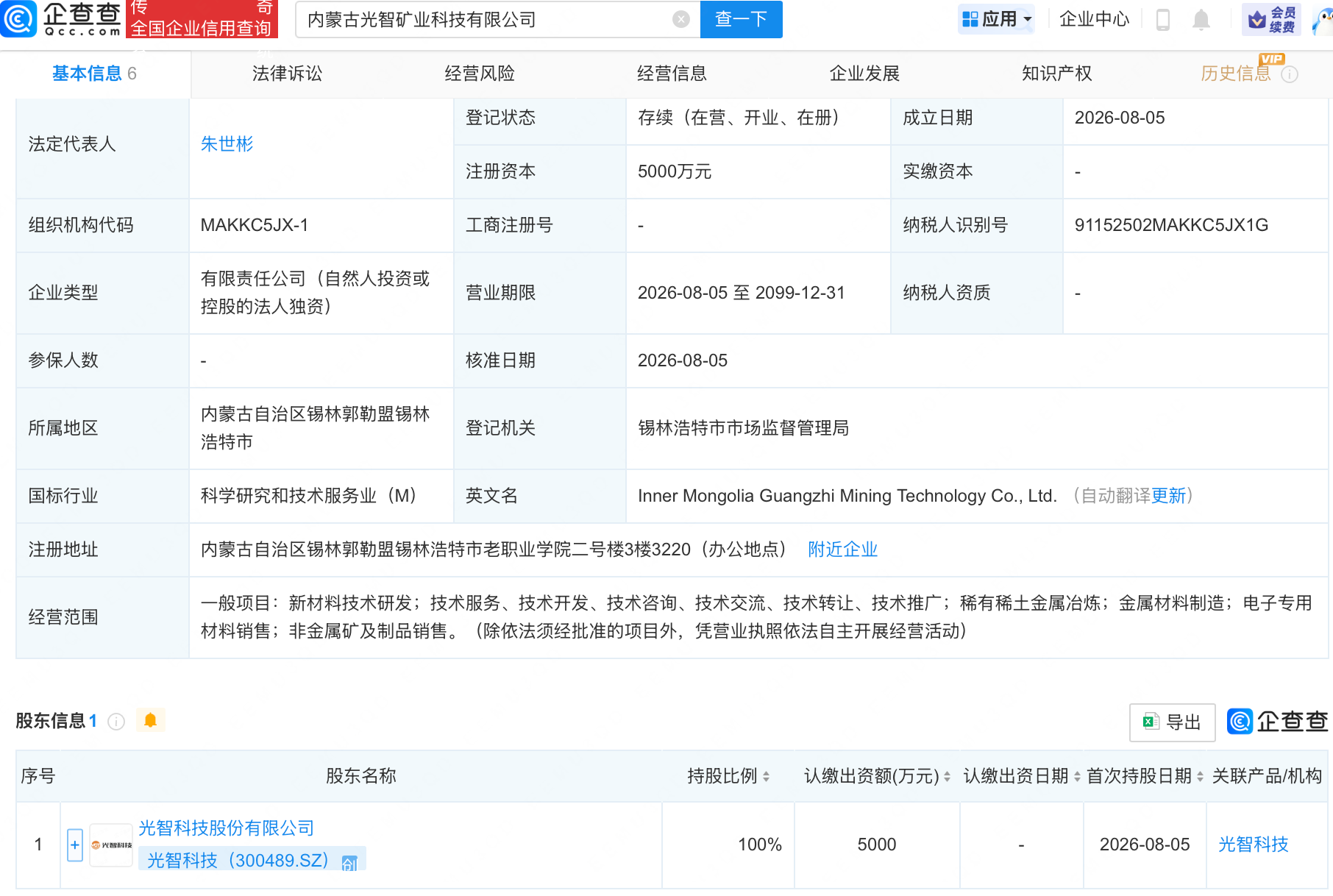Click 企业类型 value 有限责任公司
Image resolution: width=1333 pixels, height=896 pixels.
pos(315,293)
